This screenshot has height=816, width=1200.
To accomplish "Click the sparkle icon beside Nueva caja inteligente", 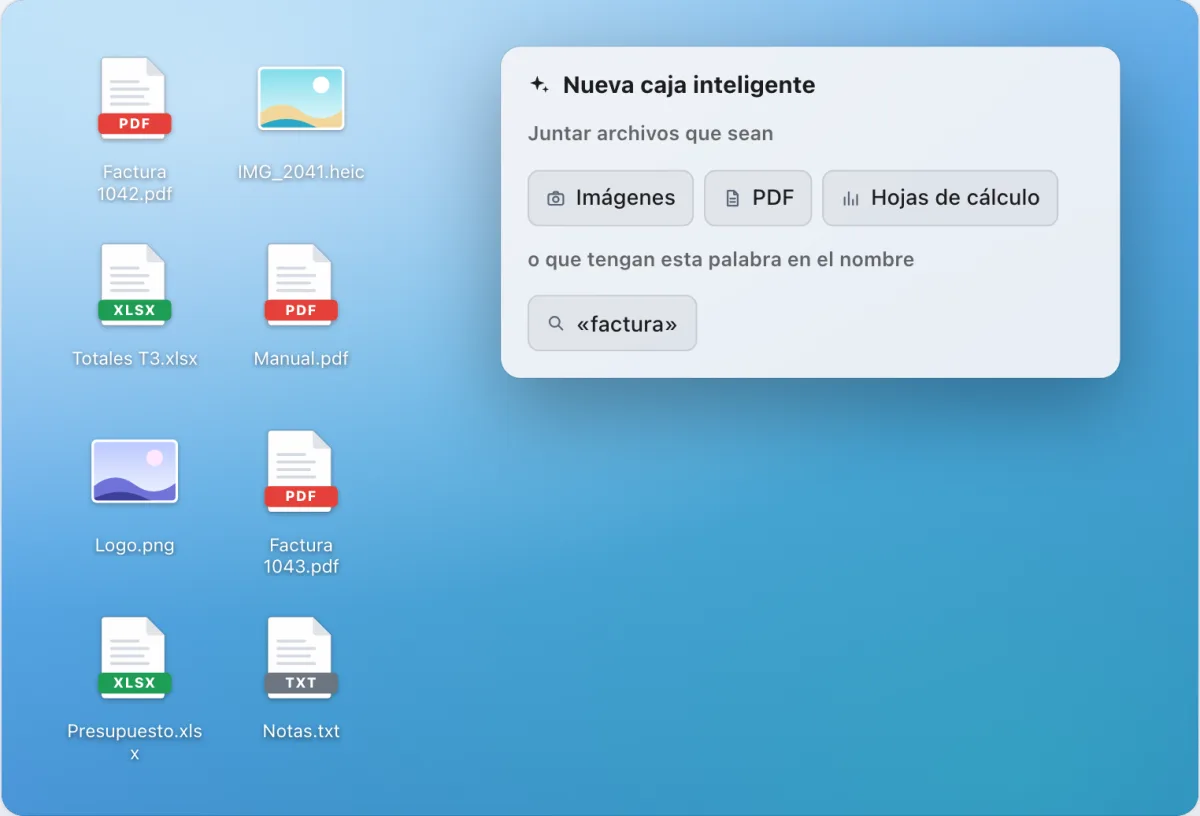I will [x=539, y=85].
